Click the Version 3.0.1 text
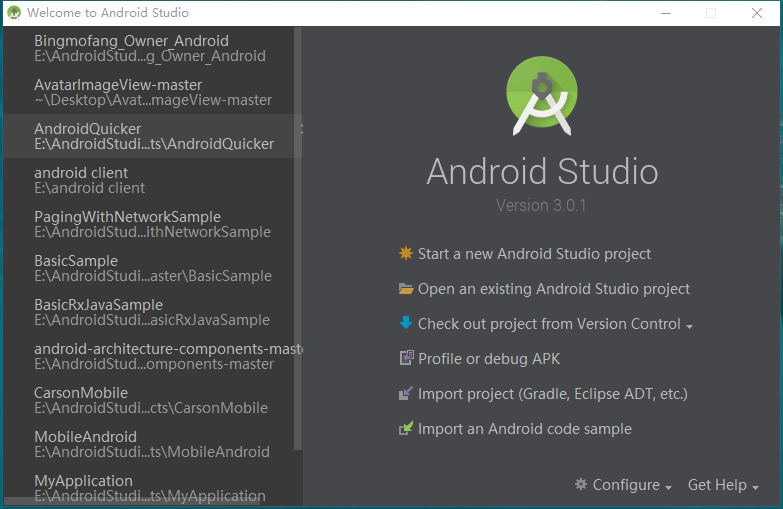This screenshot has width=783, height=509. click(x=541, y=205)
